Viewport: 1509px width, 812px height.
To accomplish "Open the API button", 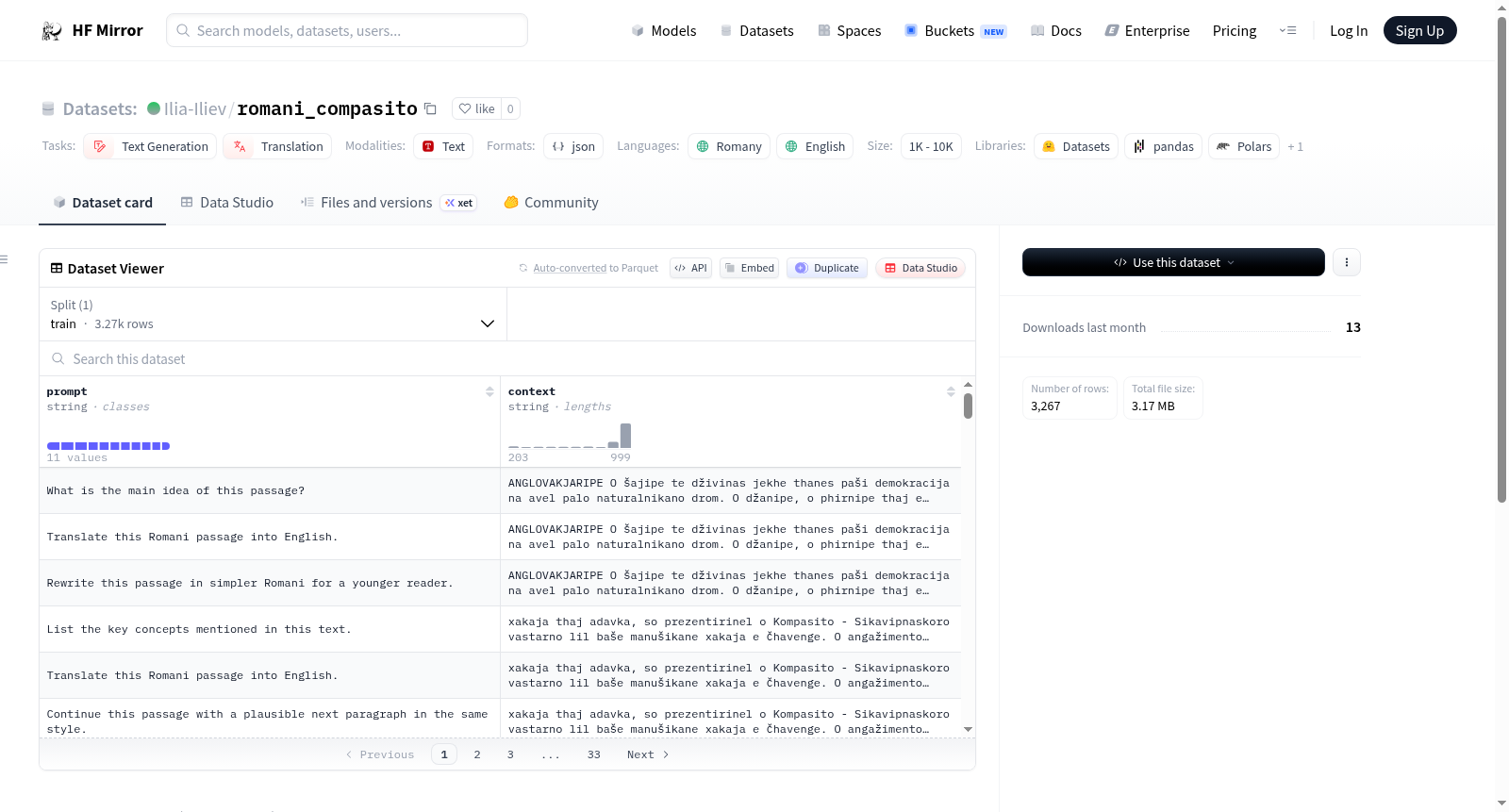I will 690,268.
